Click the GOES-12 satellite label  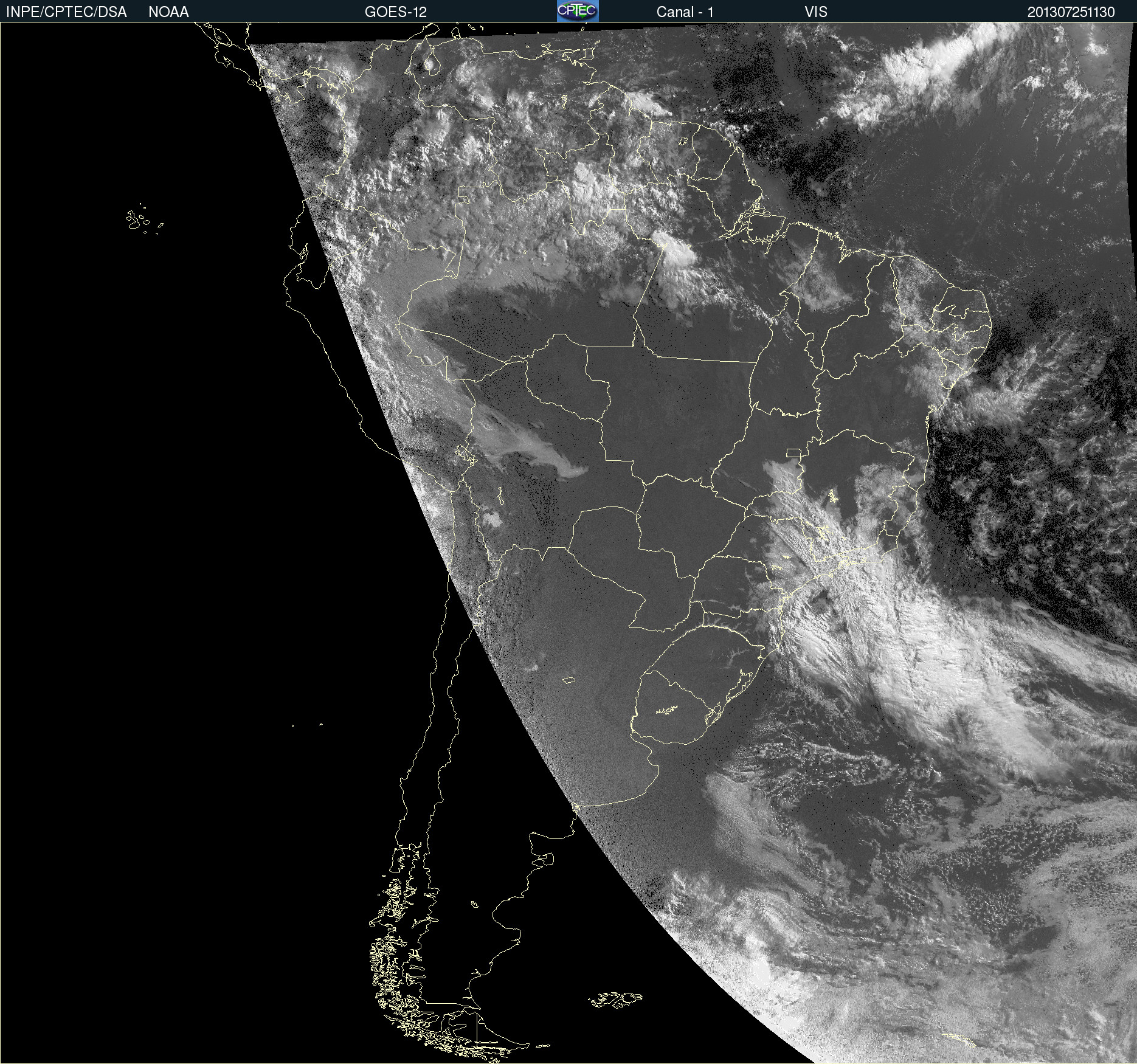[396, 12]
